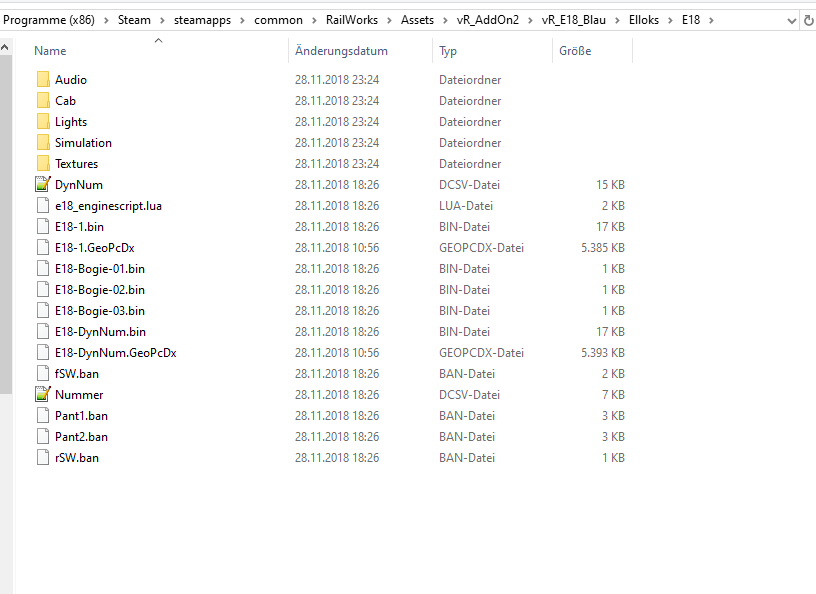
Task: Navigate to Assets in address bar
Action: click(417, 20)
